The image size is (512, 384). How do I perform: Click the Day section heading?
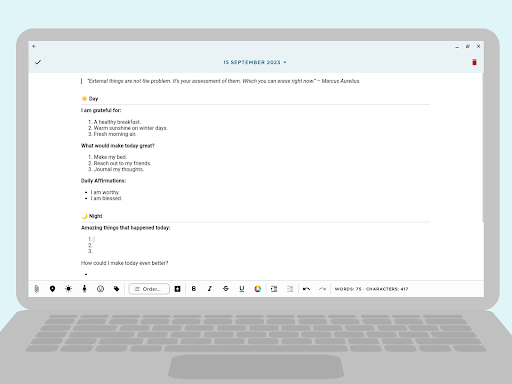(x=90, y=99)
